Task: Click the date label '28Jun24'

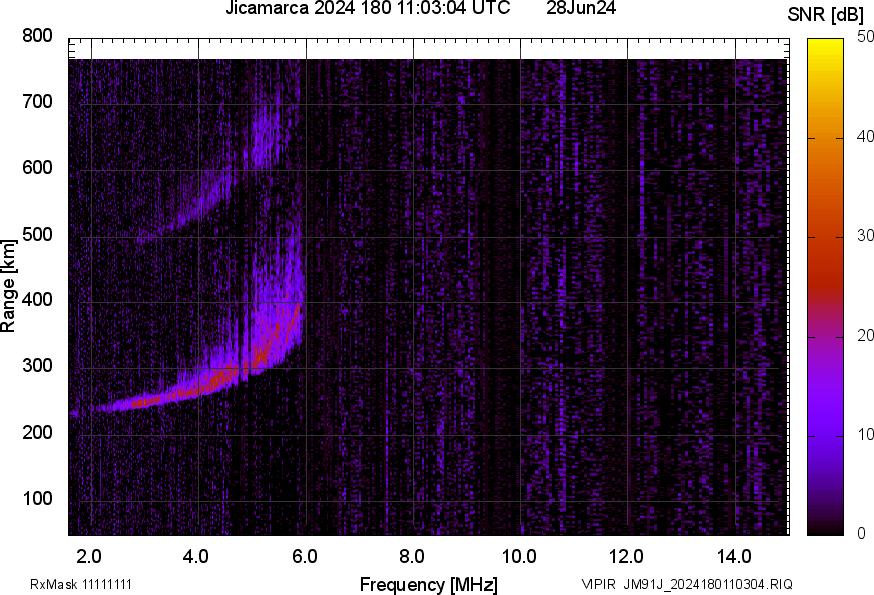Action: click(x=581, y=8)
